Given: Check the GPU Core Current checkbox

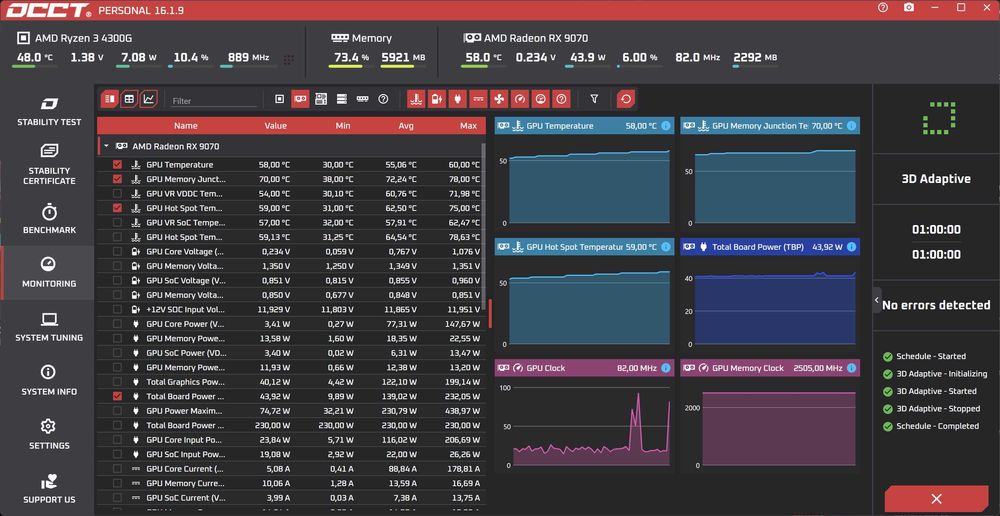Looking at the screenshot, I should click(117, 469).
